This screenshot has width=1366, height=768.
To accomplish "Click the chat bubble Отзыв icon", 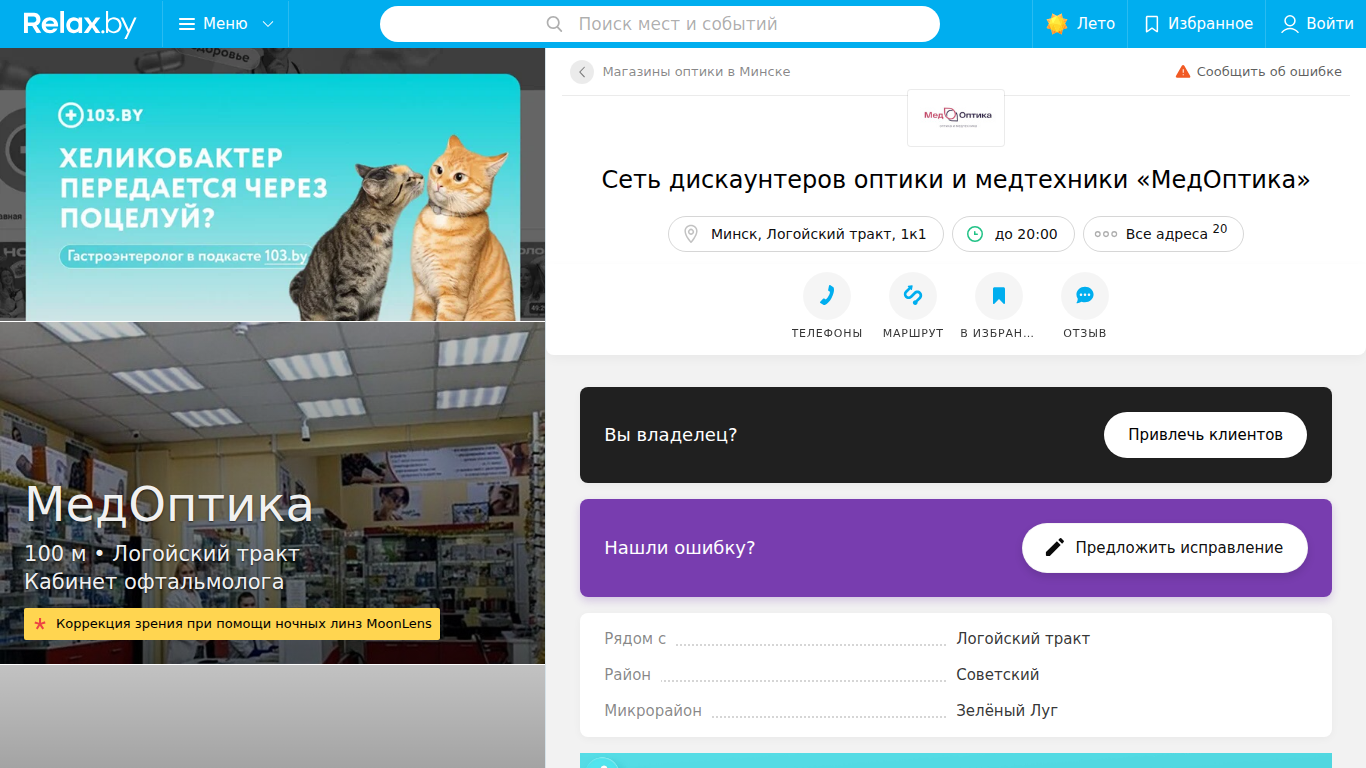I will tap(1085, 296).
